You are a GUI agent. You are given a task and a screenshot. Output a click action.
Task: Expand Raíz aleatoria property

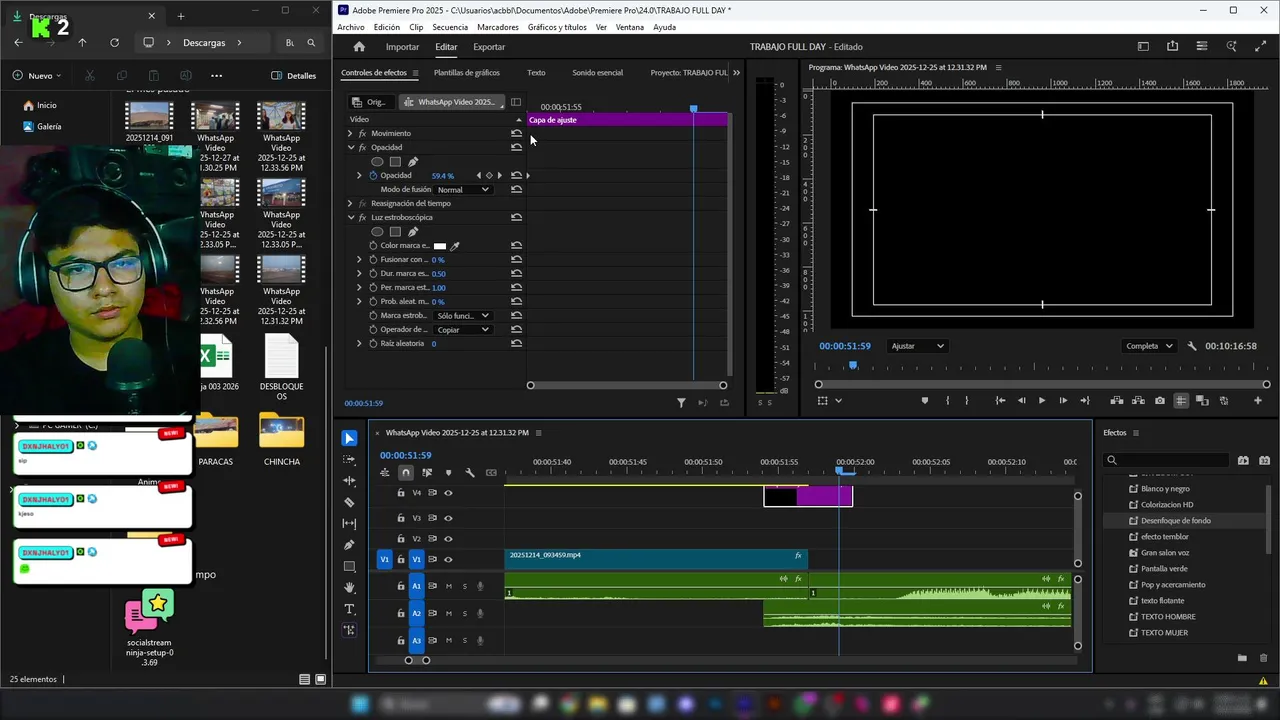(359, 343)
